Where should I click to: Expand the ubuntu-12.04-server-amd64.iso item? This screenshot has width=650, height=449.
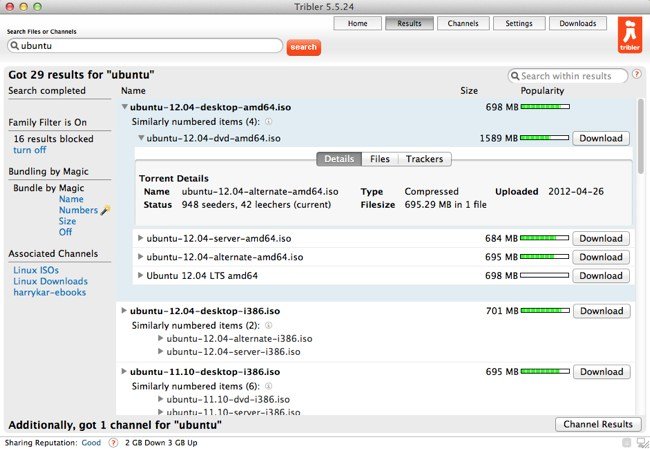pos(140,239)
